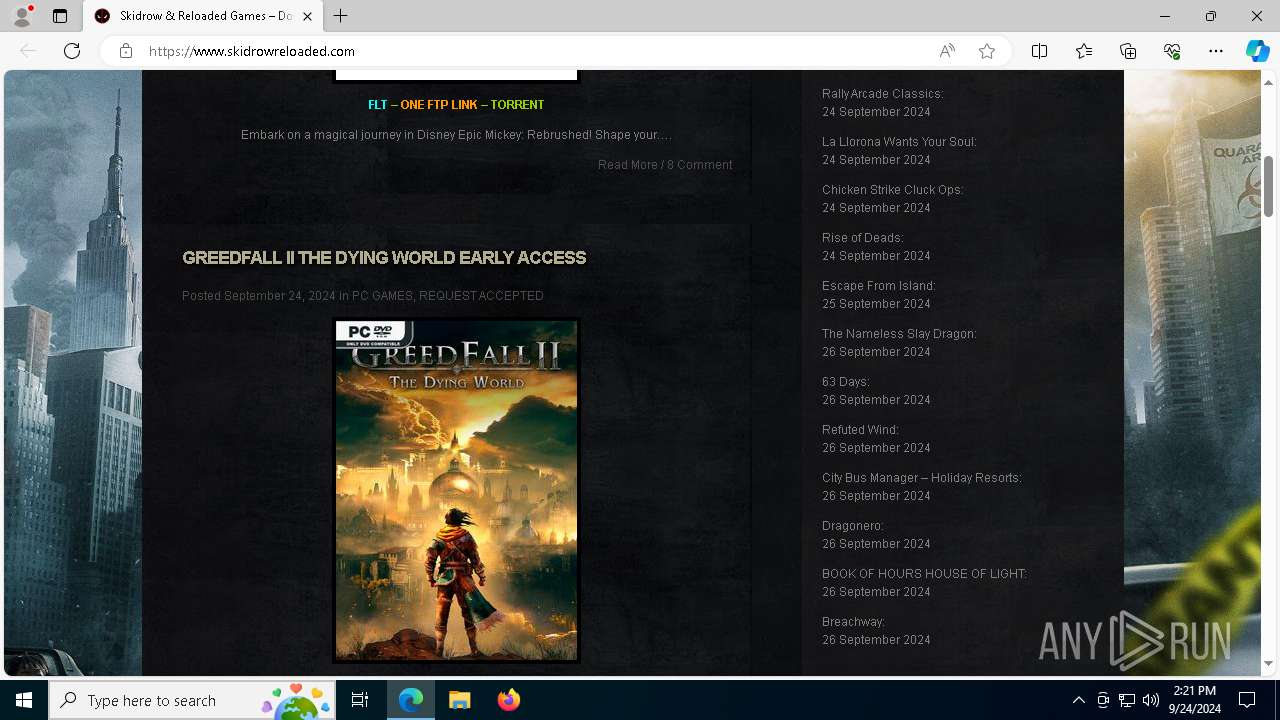The height and width of the screenshot is (720, 1280).
Task: Open Task View on the taskbar
Action: pos(360,700)
